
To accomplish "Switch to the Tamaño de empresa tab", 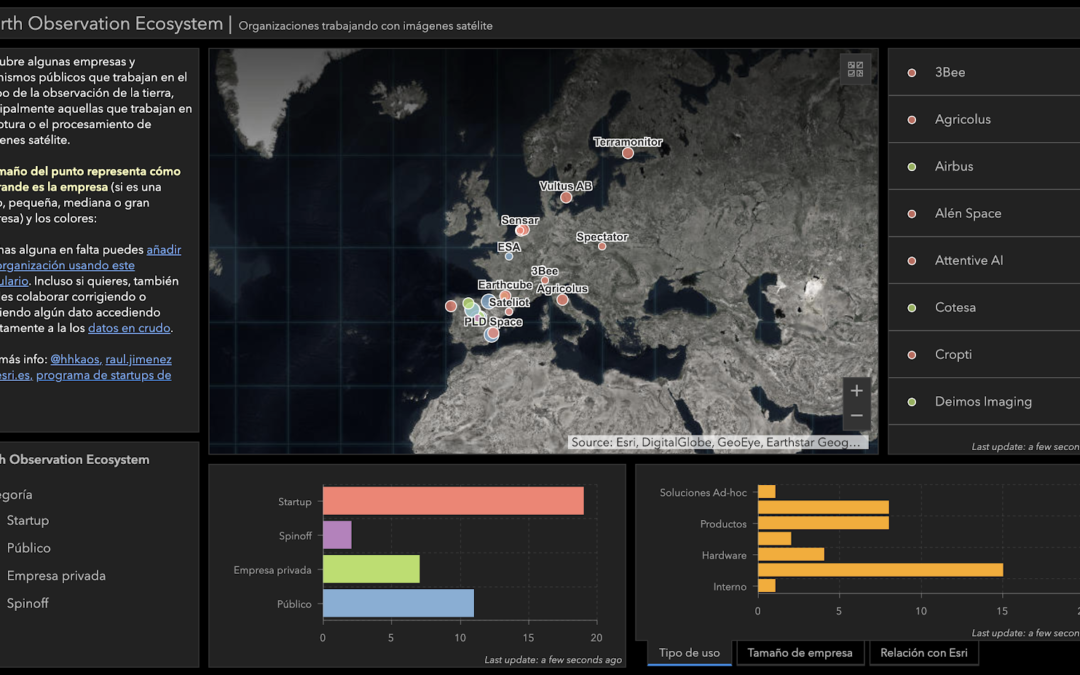I will (x=800, y=653).
